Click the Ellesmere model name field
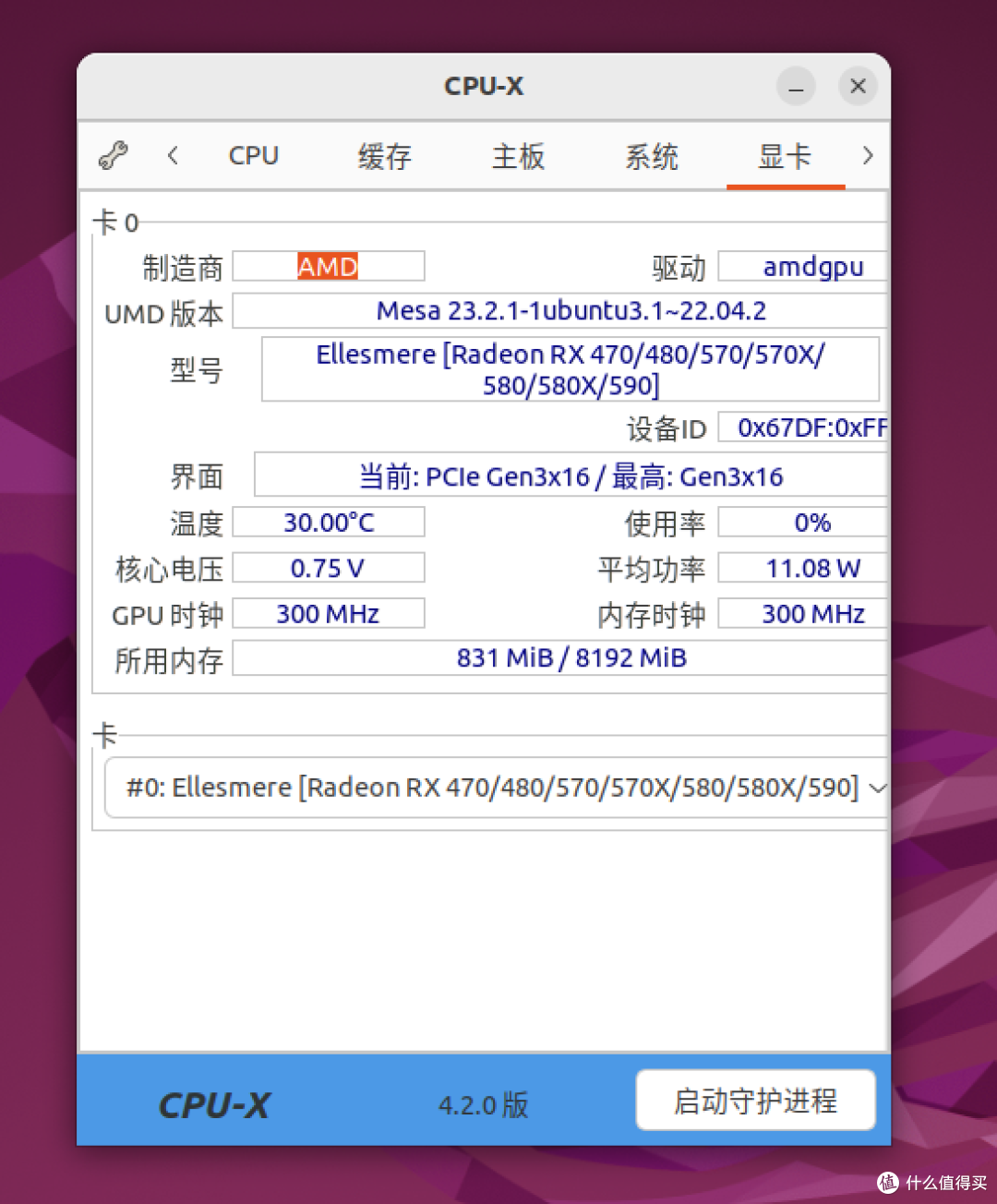 click(571, 369)
